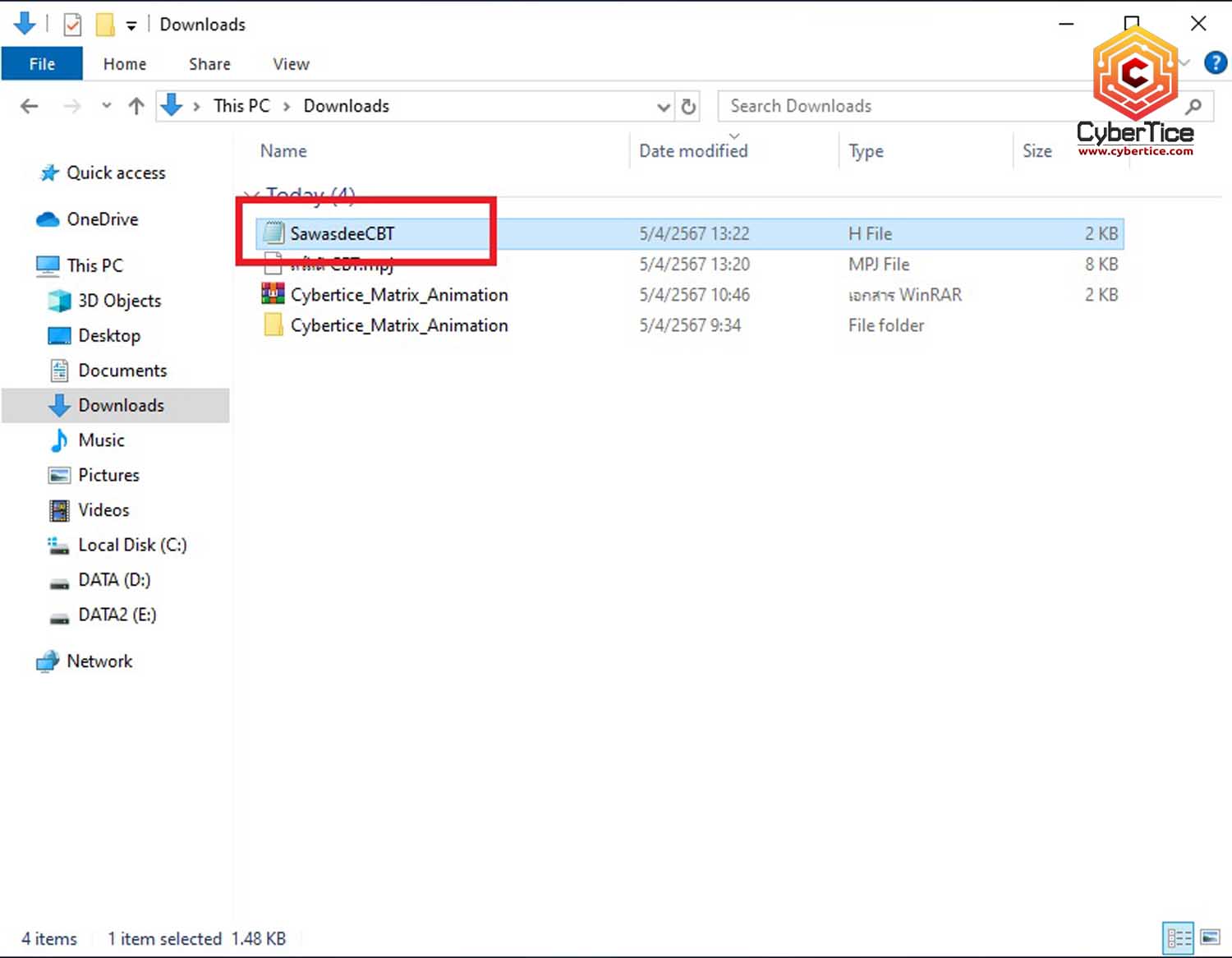Viewport: 1232px width, 958px height.
Task: Expand the address bar history dropdown
Action: pos(663,107)
